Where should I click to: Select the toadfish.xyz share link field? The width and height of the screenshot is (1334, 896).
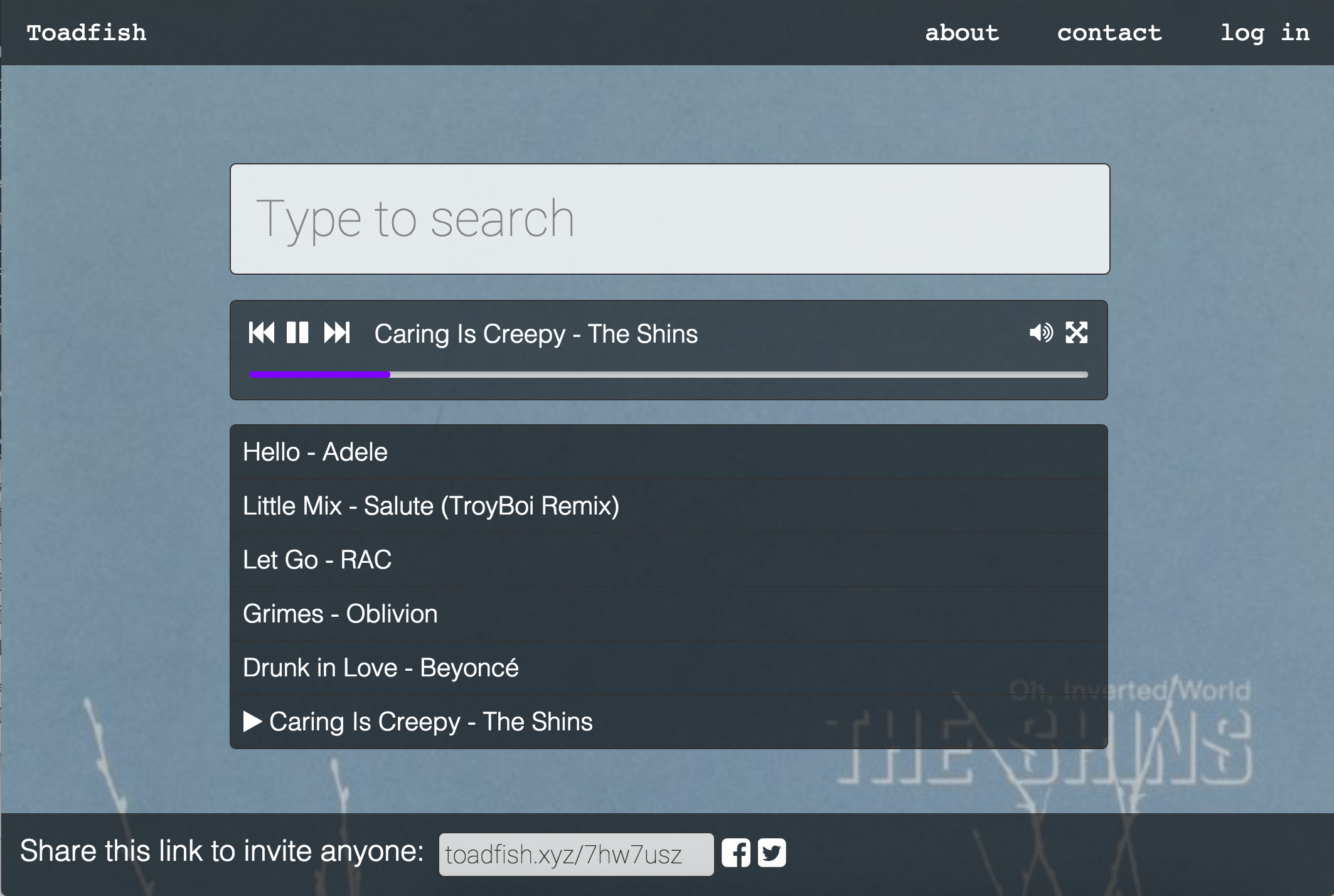pyautogui.click(x=575, y=854)
